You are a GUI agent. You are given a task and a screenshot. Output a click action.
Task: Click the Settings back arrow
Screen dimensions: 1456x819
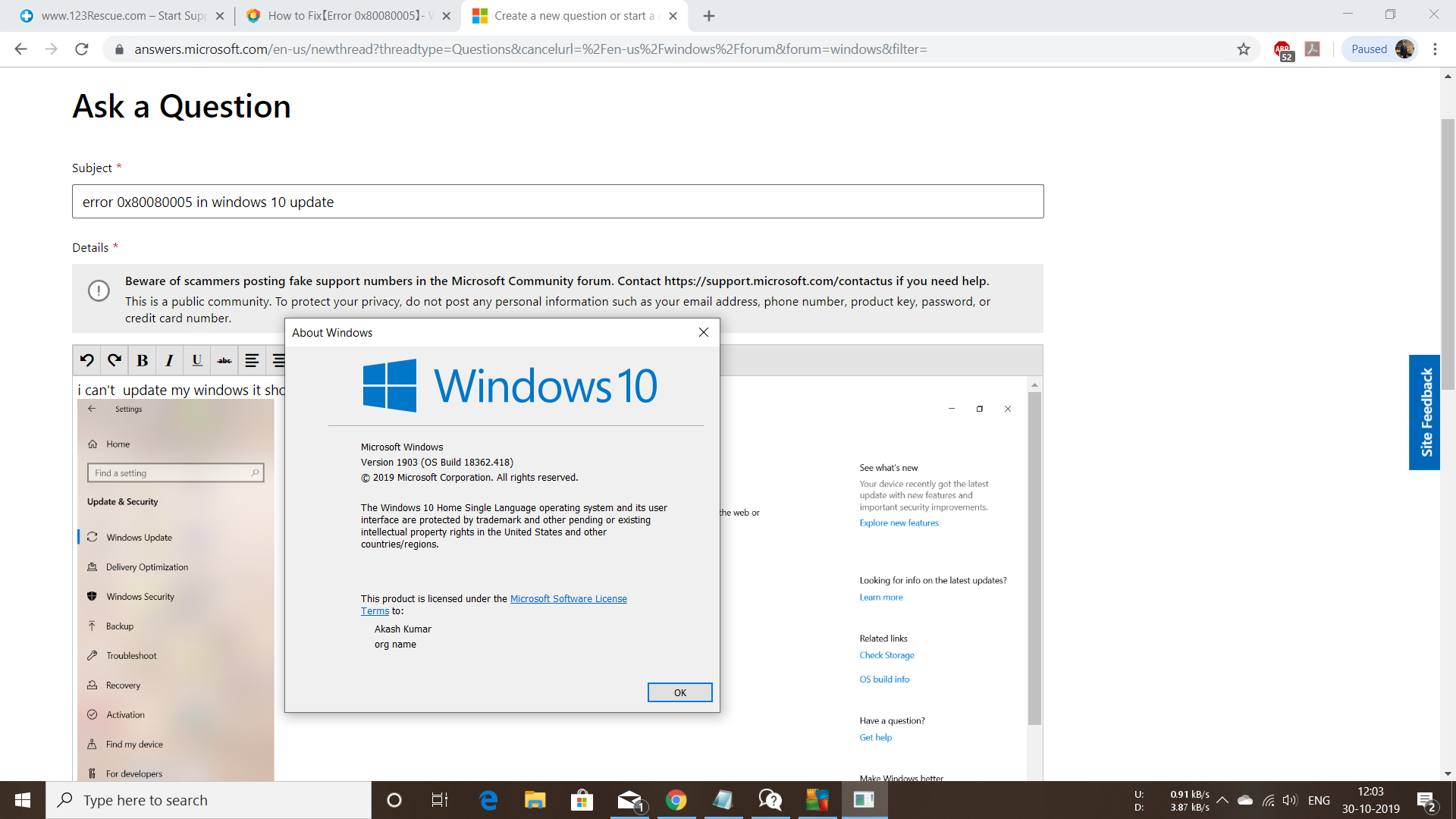click(x=92, y=409)
